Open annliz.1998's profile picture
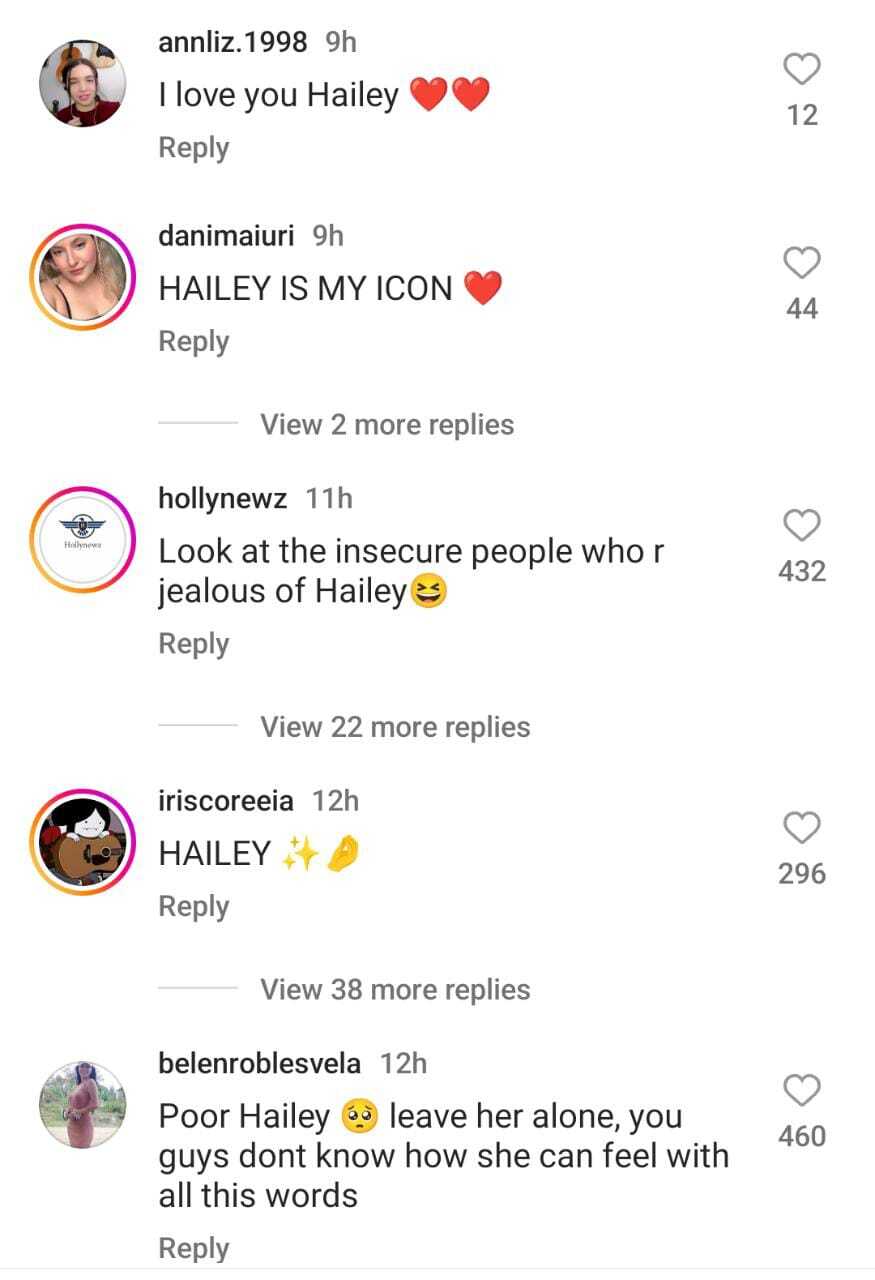This screenshot has height=1280, width=875. (83, 83)
